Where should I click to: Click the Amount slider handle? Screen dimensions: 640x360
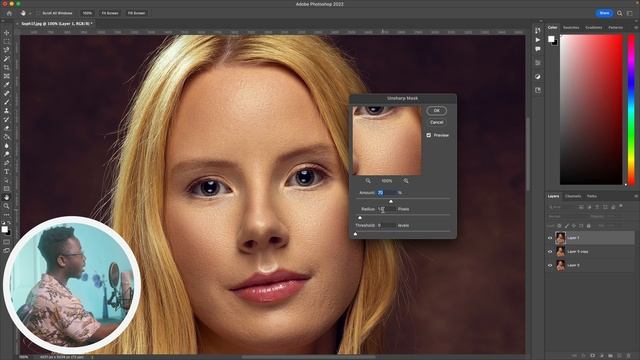391,201
